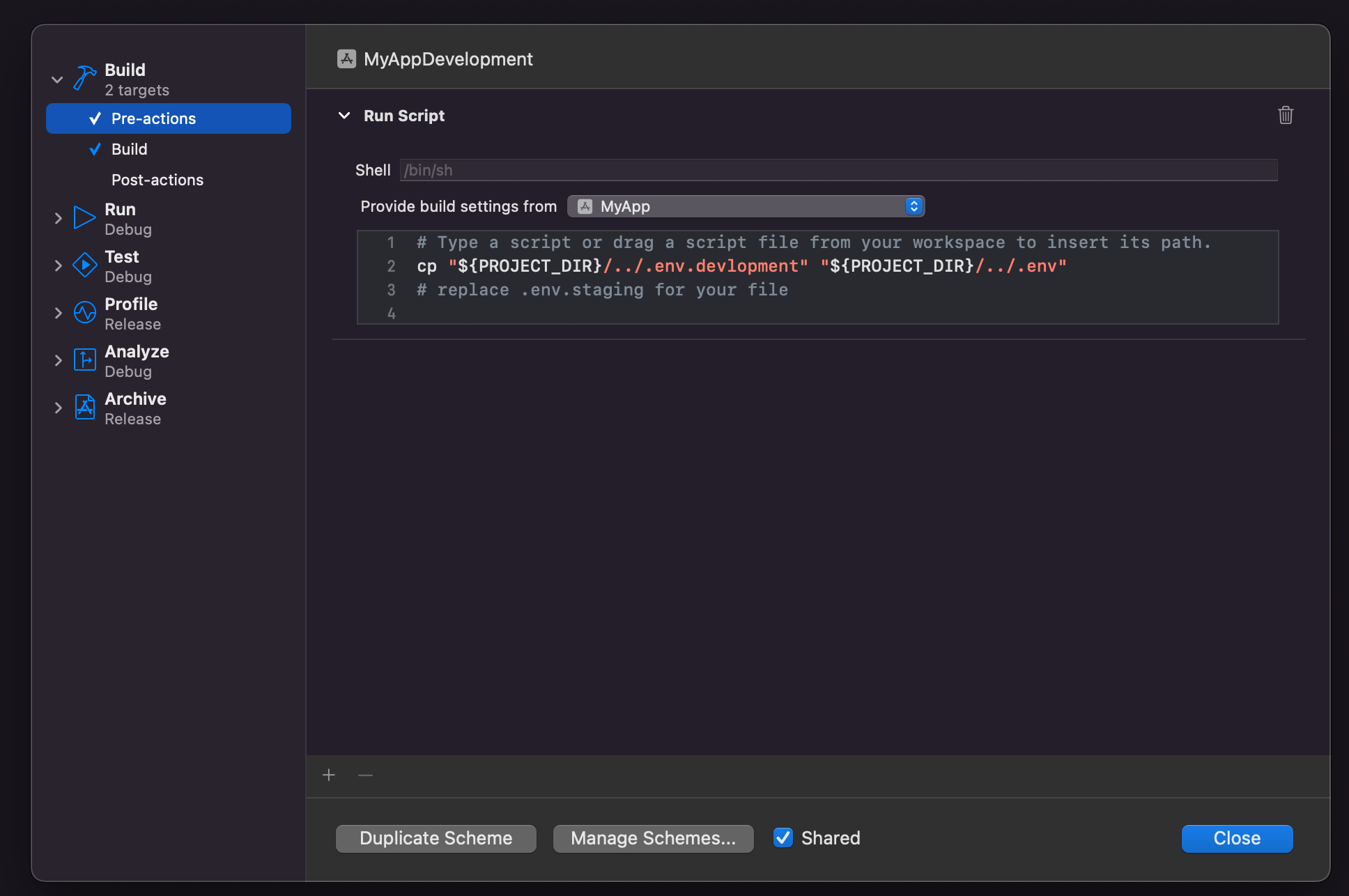Screen dimensions: 1349x896
Task: Click the Shell path input field
Action: (x=838, y=170)
